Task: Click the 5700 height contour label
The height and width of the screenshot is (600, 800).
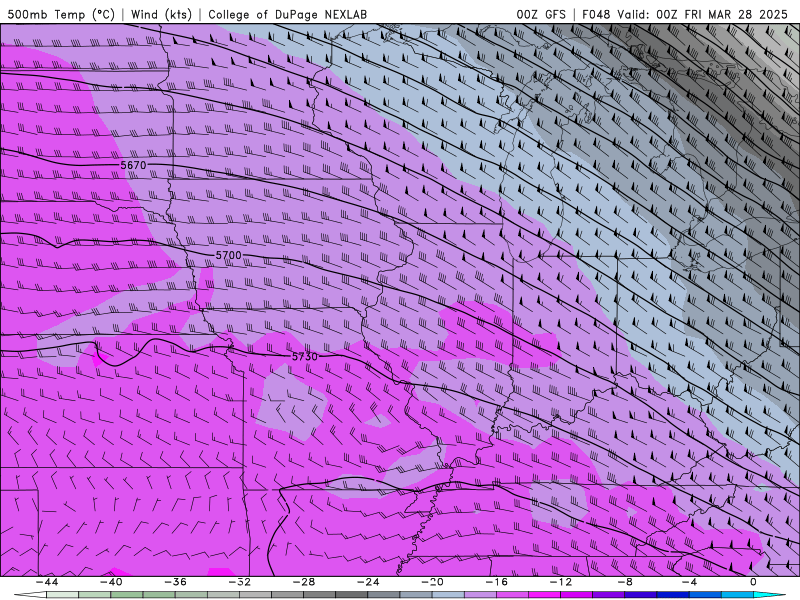Action: tap(228, 255)
